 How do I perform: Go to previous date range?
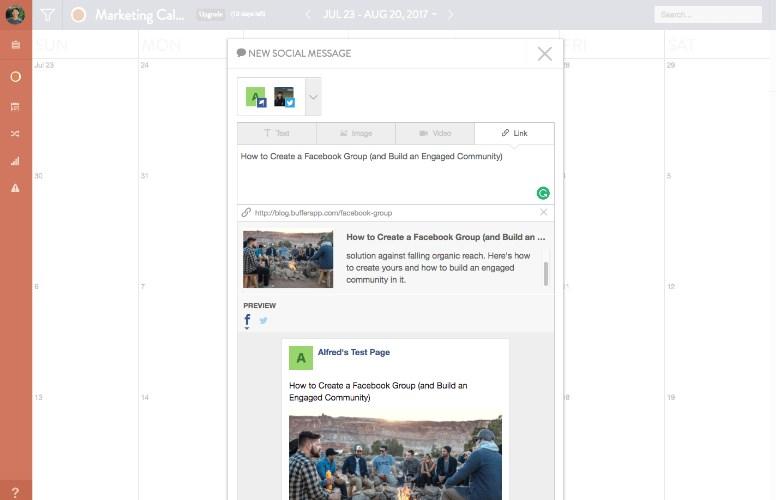308,14
